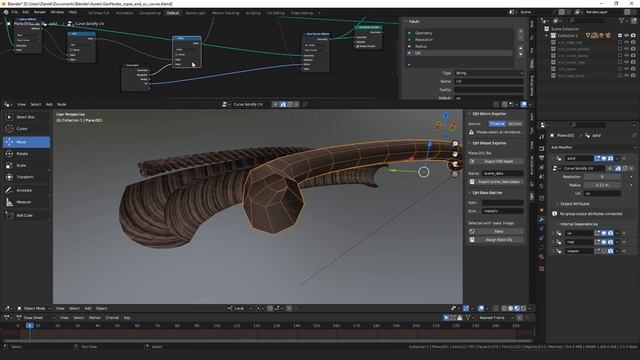Open the Edit menu
This screenshot has width=640, height=360.
26,12
